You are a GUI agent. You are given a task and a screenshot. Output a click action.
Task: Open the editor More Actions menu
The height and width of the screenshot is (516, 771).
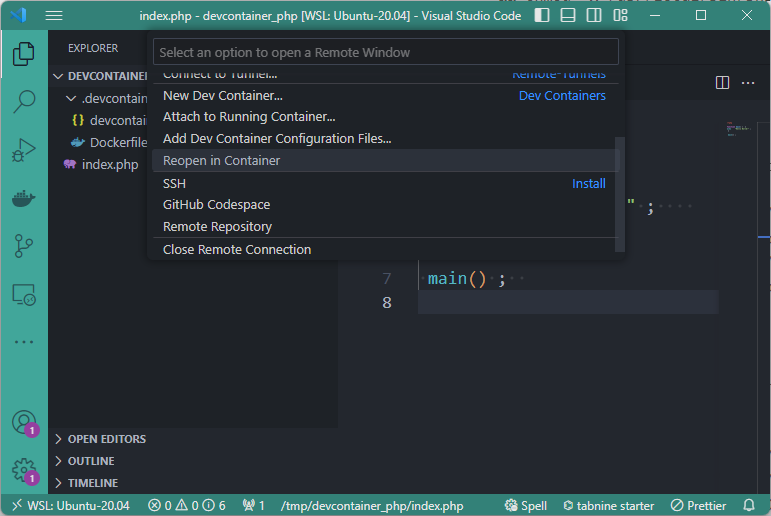[748, 83]
